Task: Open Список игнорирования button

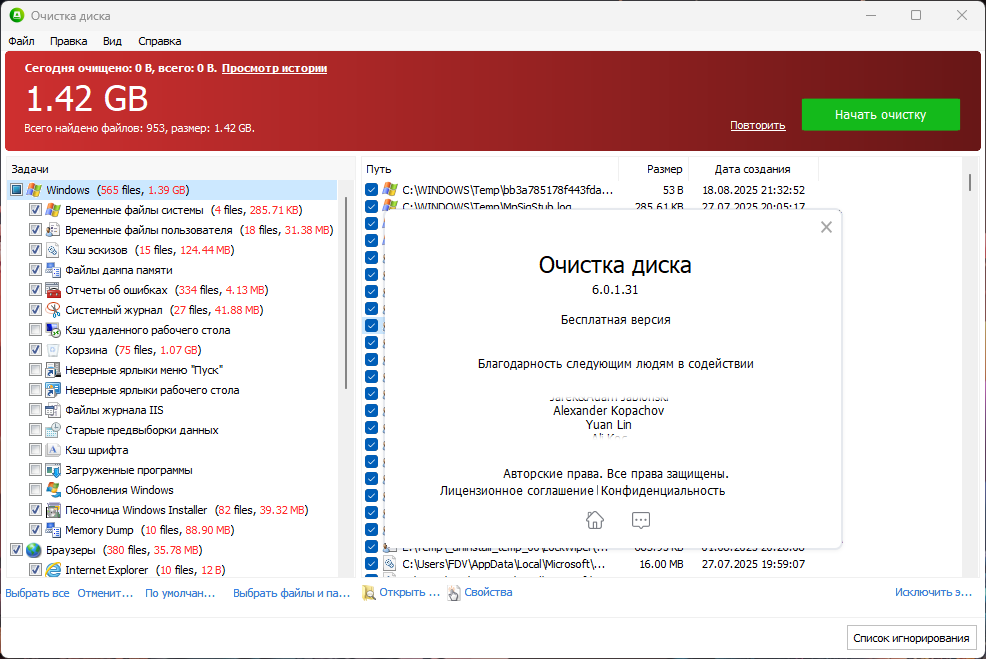Action: [911, 638]
